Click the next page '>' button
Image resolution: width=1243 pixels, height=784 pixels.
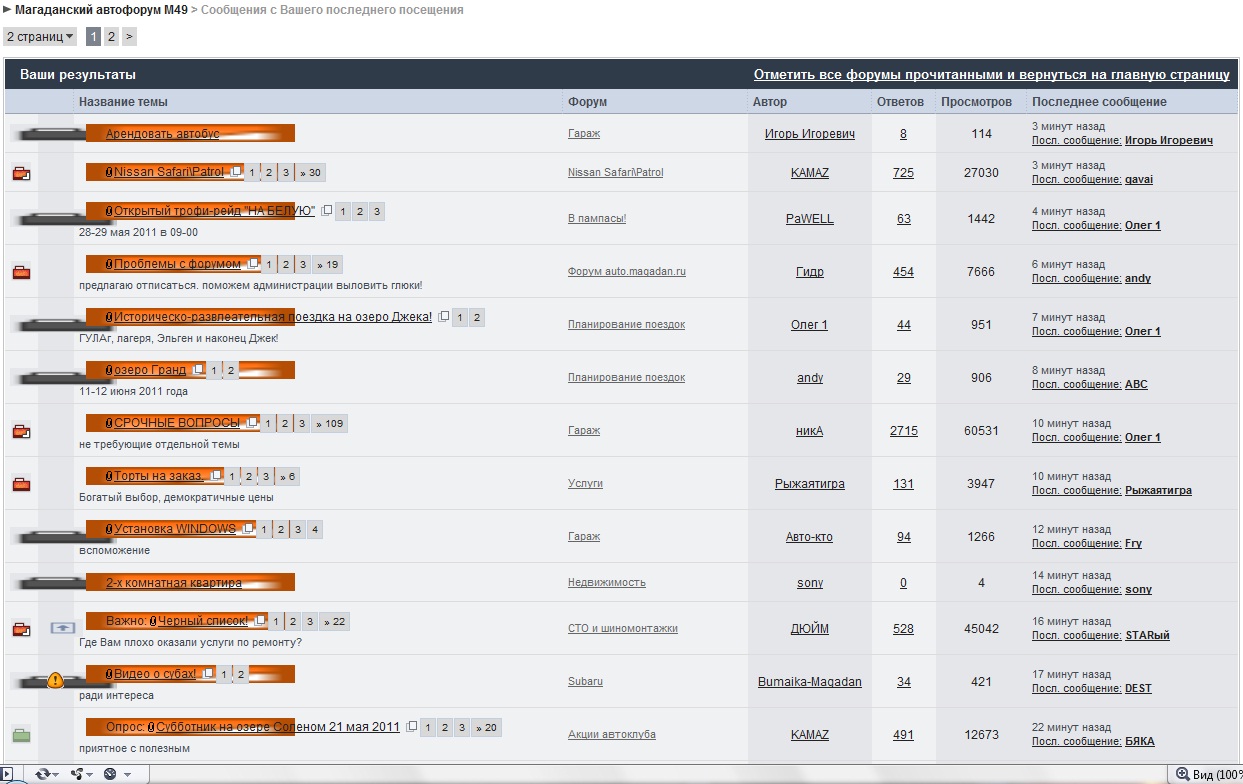click(x=129, y=37)
